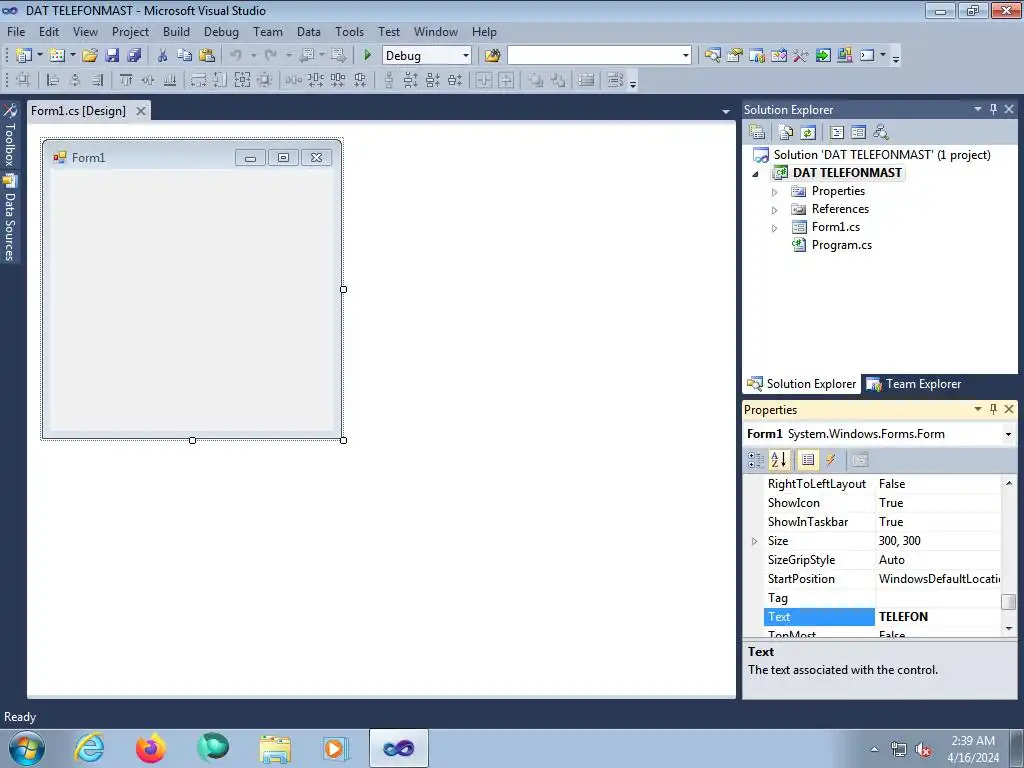Viewport: 1024px width, 768px height.
Task: Start debugging with the green play icon
Action: (367, 56)
